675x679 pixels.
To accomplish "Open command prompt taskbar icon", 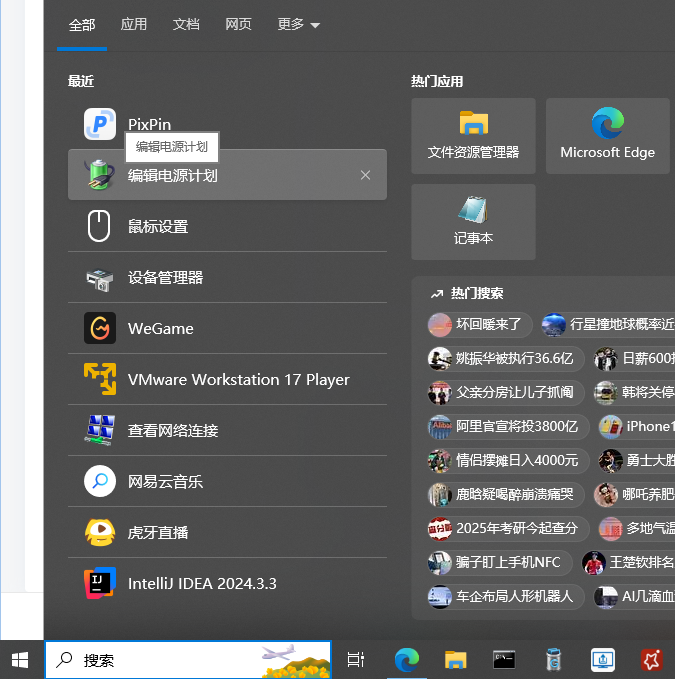I will click(504, 660).
